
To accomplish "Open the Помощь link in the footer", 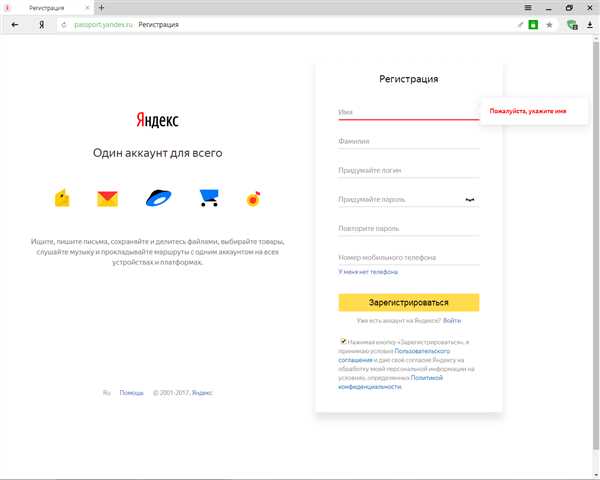I will [131, 393].
